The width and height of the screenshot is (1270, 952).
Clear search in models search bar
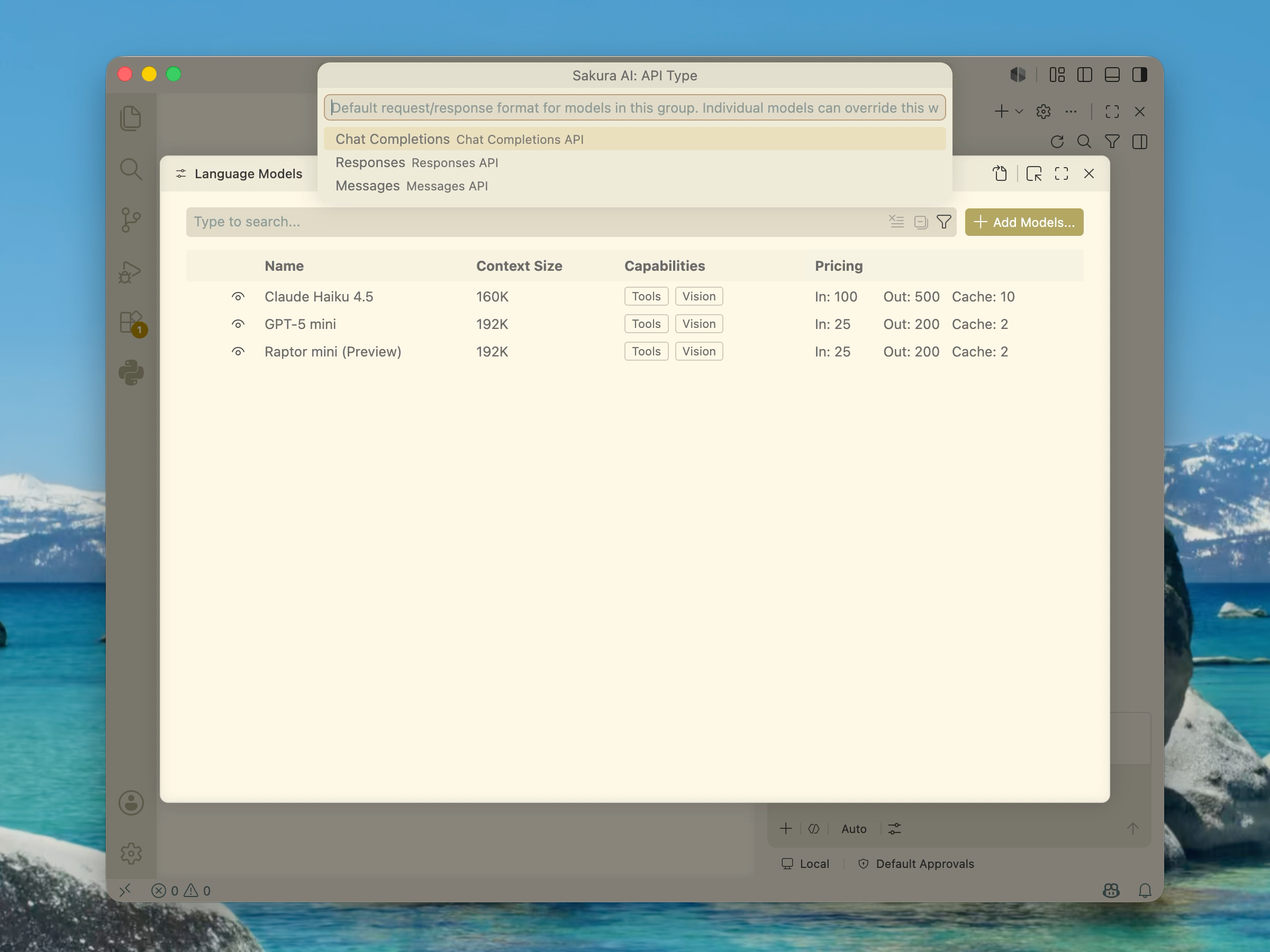point(896,222)
